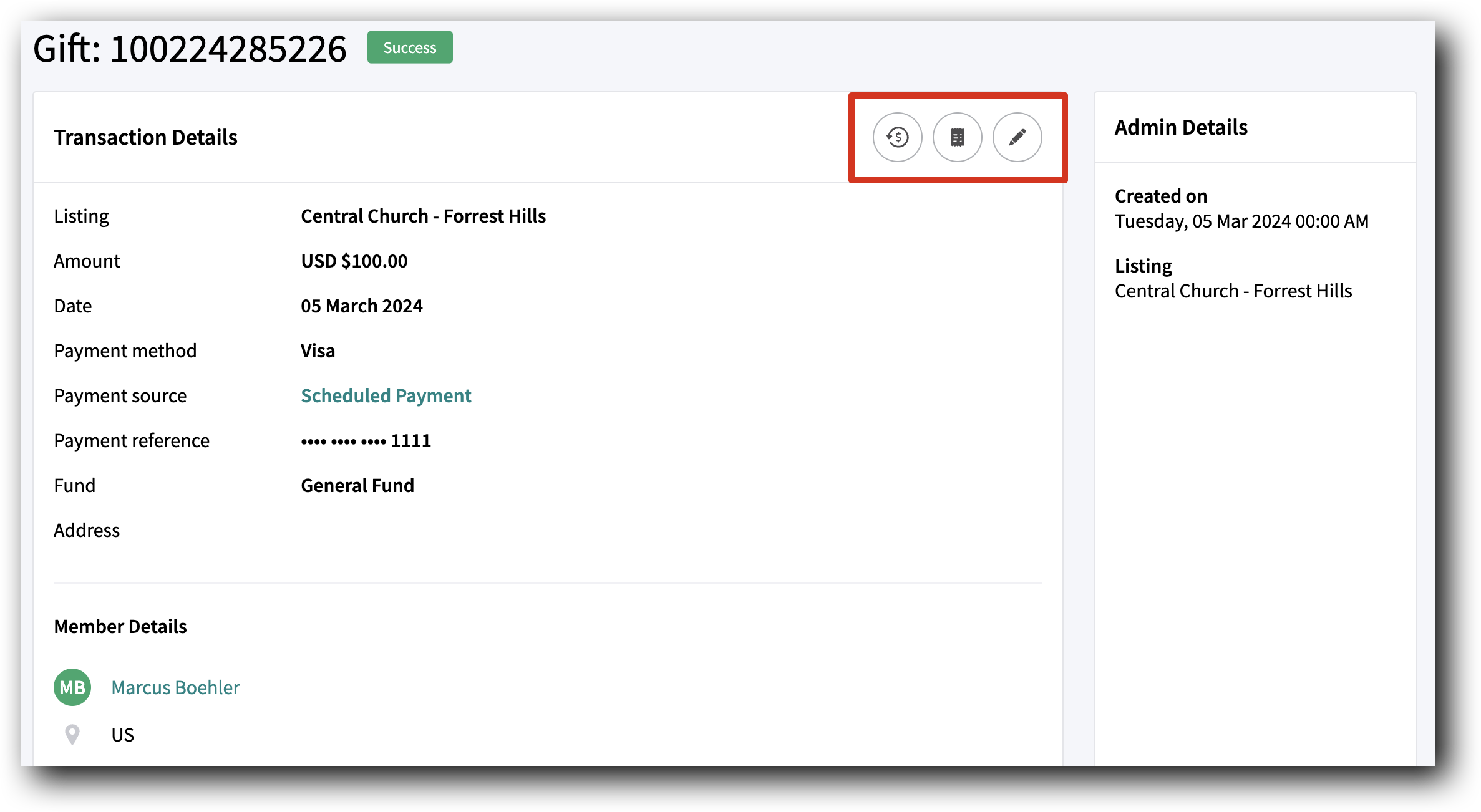This screenshot has width=1481, height=812.
Task: Select the dollar-refresh icon in the toolbar
Action: pos(897,138)
